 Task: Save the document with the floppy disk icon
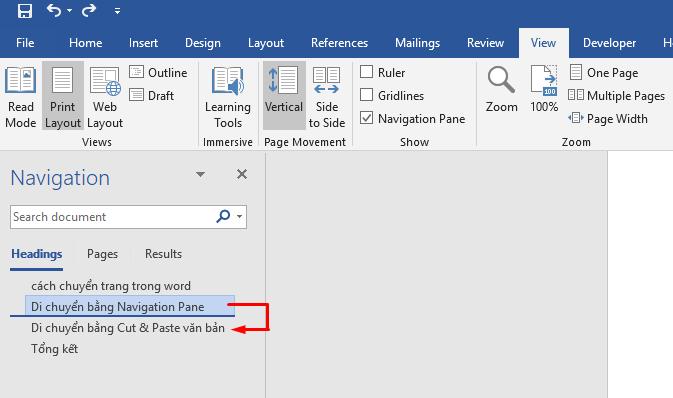24,11
